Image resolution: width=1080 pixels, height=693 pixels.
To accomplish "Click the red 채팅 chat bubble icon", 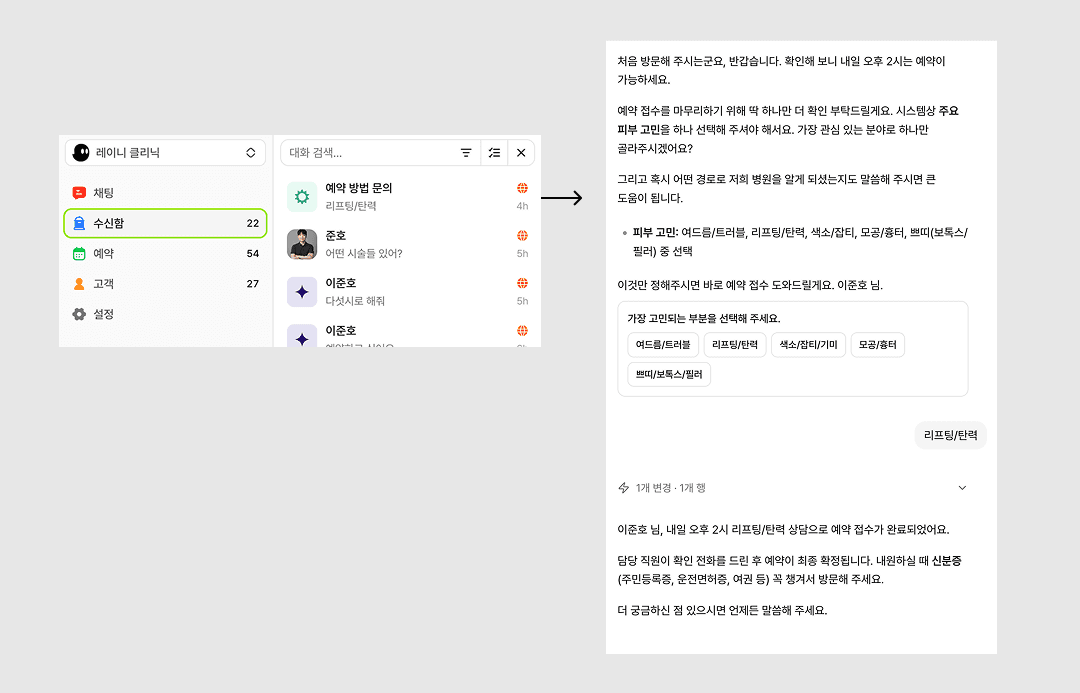I will point(79,193).
